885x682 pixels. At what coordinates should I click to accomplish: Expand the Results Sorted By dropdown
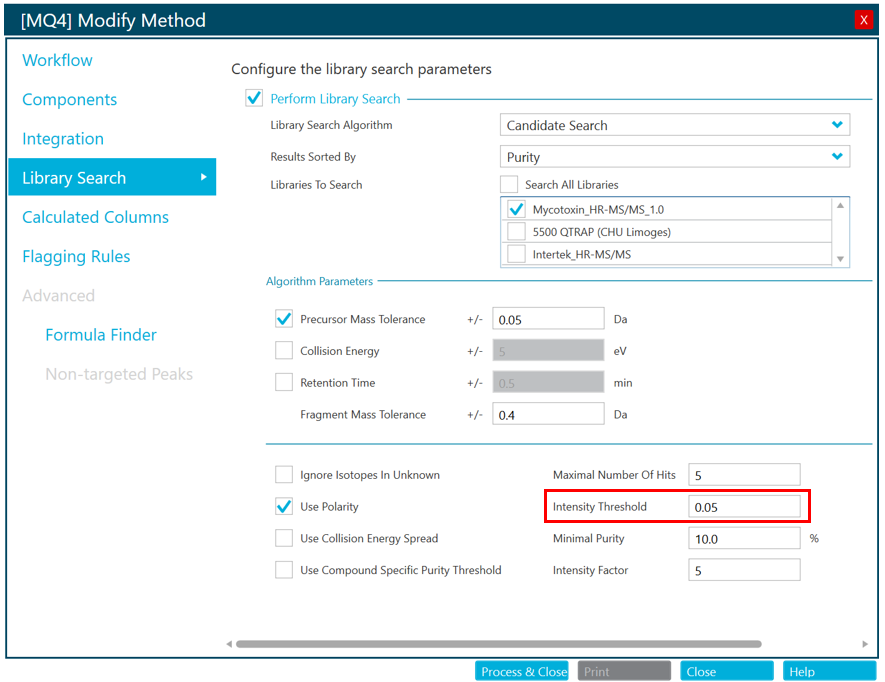pyautogui.click(x=675, y=157)
